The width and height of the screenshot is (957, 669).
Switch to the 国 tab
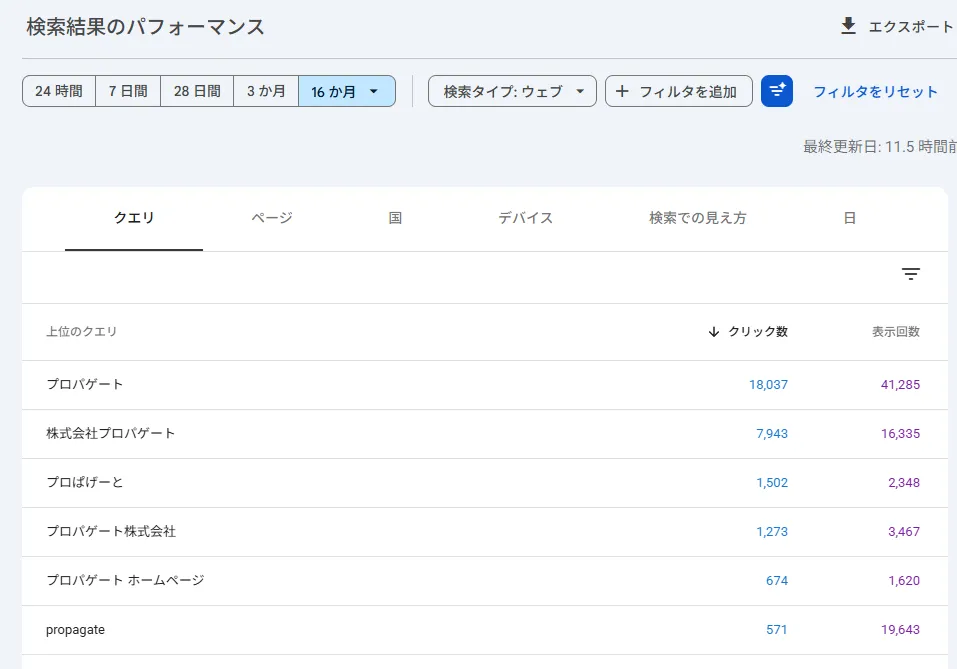[x=395, y=218]
